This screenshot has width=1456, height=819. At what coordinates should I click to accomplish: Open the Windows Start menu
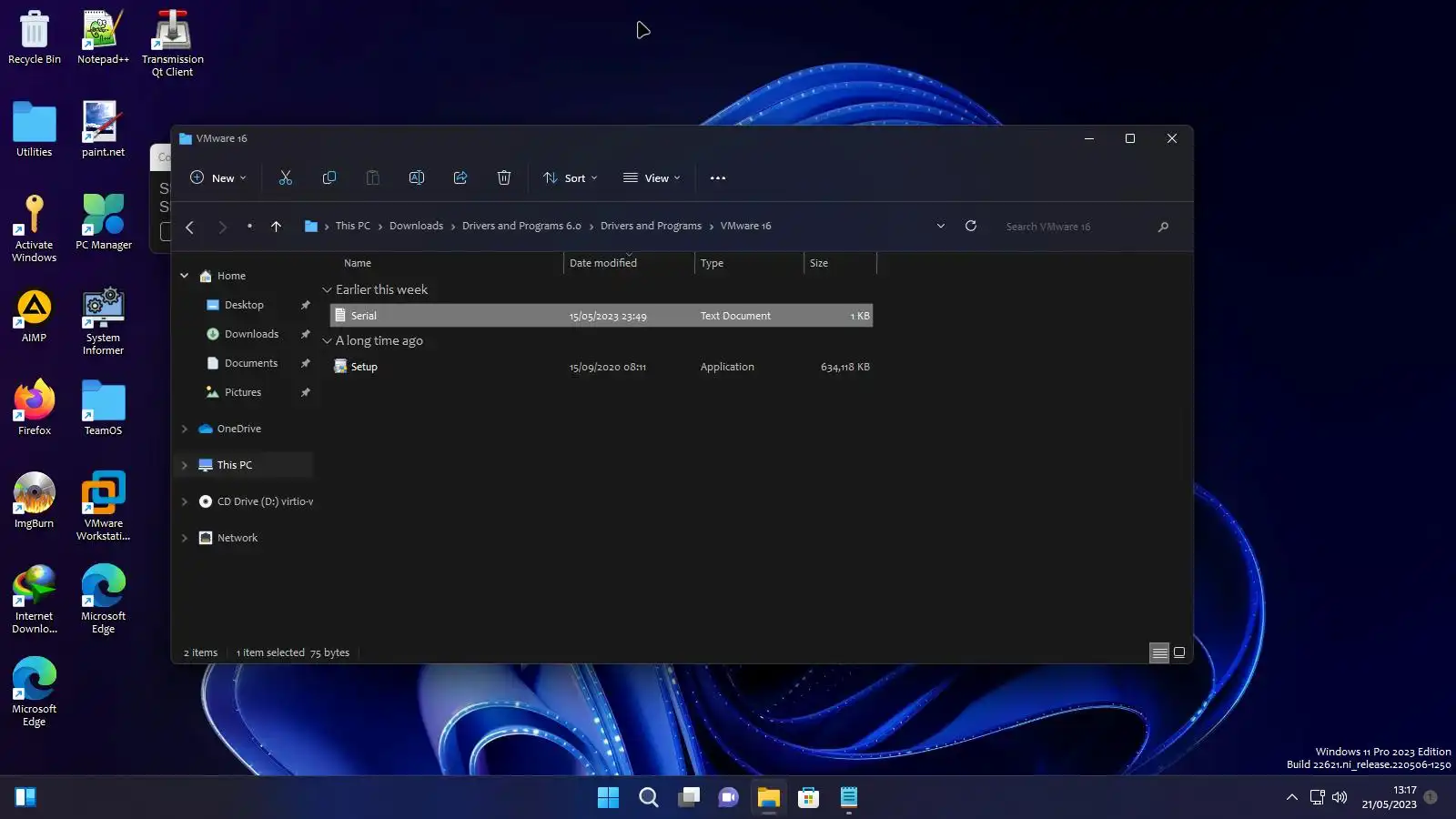tap(608, 798)
